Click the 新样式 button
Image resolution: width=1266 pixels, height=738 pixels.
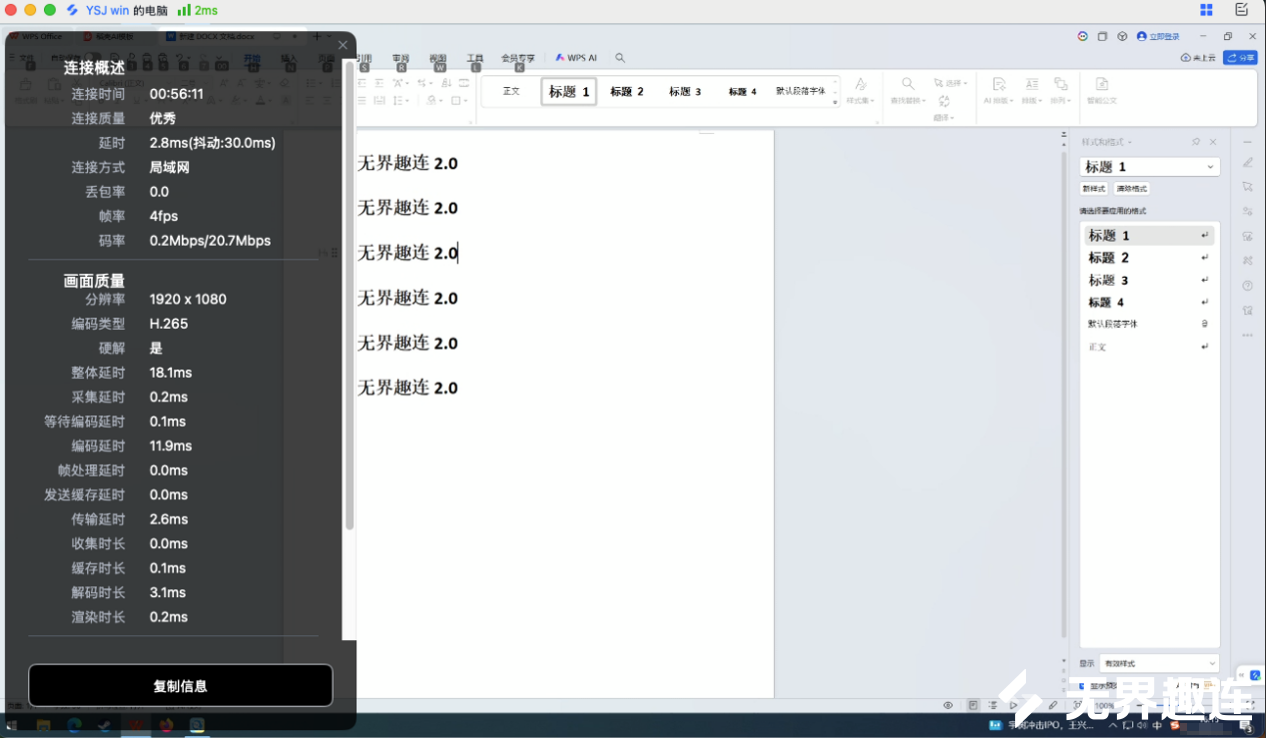tap(1094, 188)
